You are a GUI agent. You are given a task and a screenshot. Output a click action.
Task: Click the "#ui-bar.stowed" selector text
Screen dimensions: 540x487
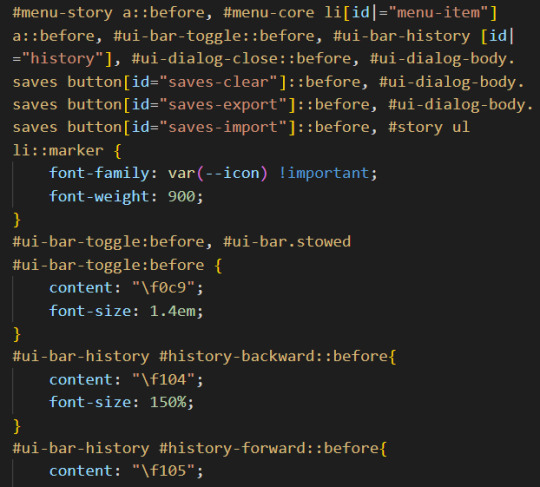point(287,242)
